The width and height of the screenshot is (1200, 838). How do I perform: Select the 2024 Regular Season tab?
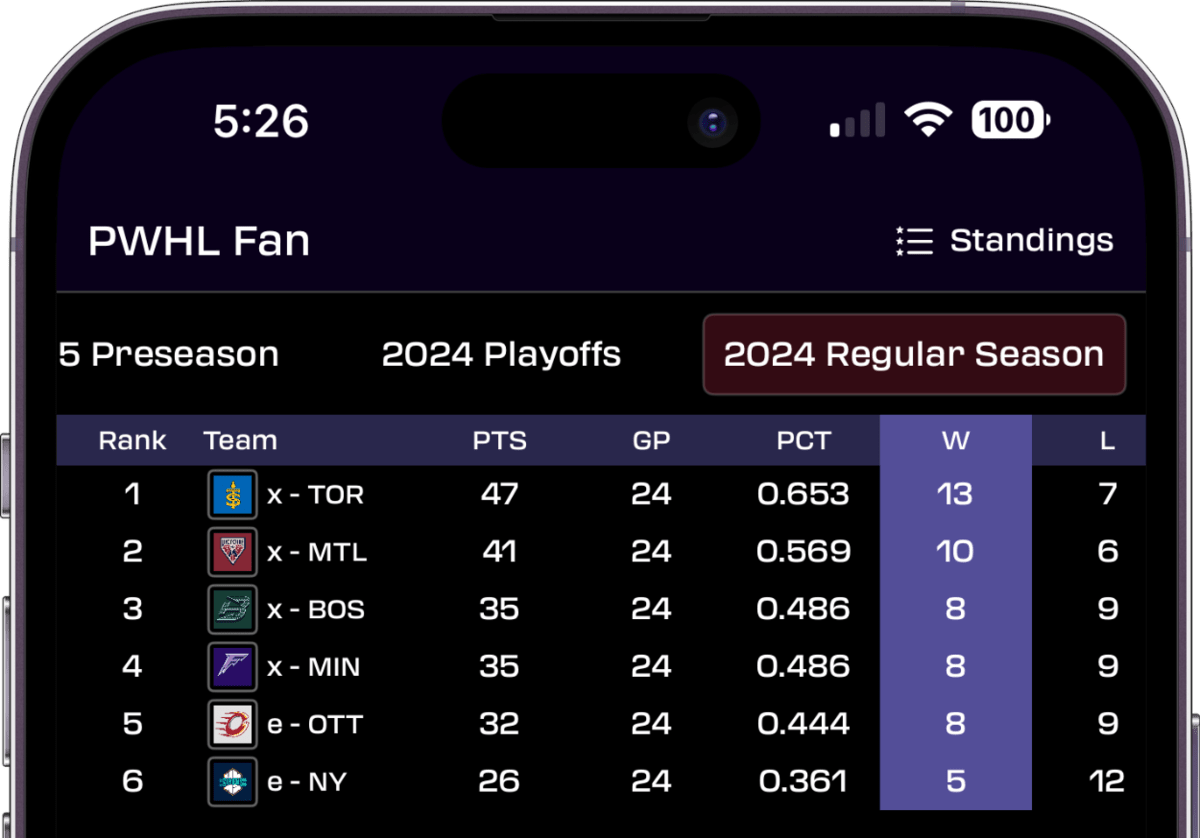[x=914, y=354]
